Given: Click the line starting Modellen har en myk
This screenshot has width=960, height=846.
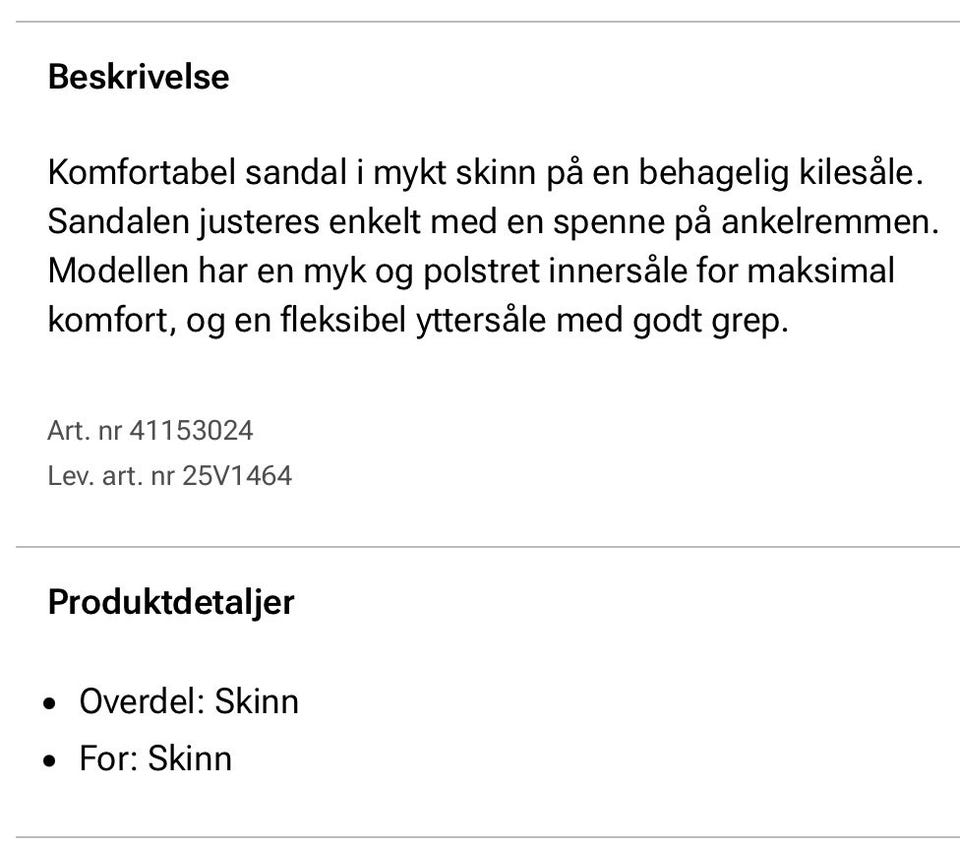Looking at the screenshot, I should tap(470, 271).
